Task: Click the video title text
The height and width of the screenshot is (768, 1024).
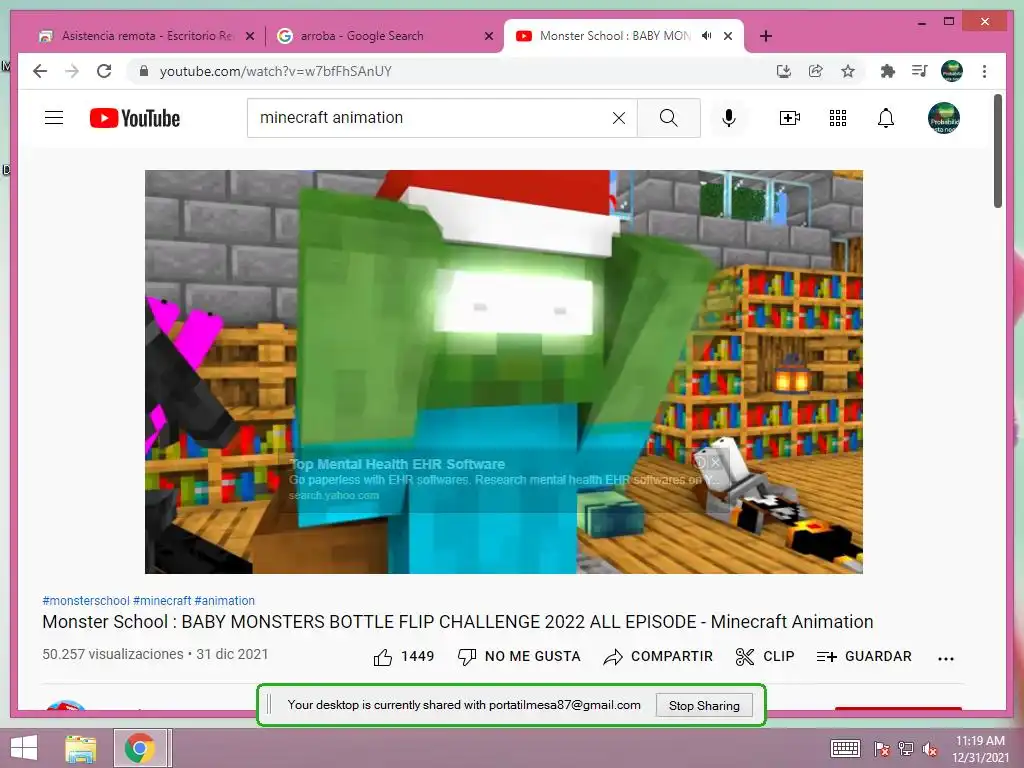Action: coord(458,622)
